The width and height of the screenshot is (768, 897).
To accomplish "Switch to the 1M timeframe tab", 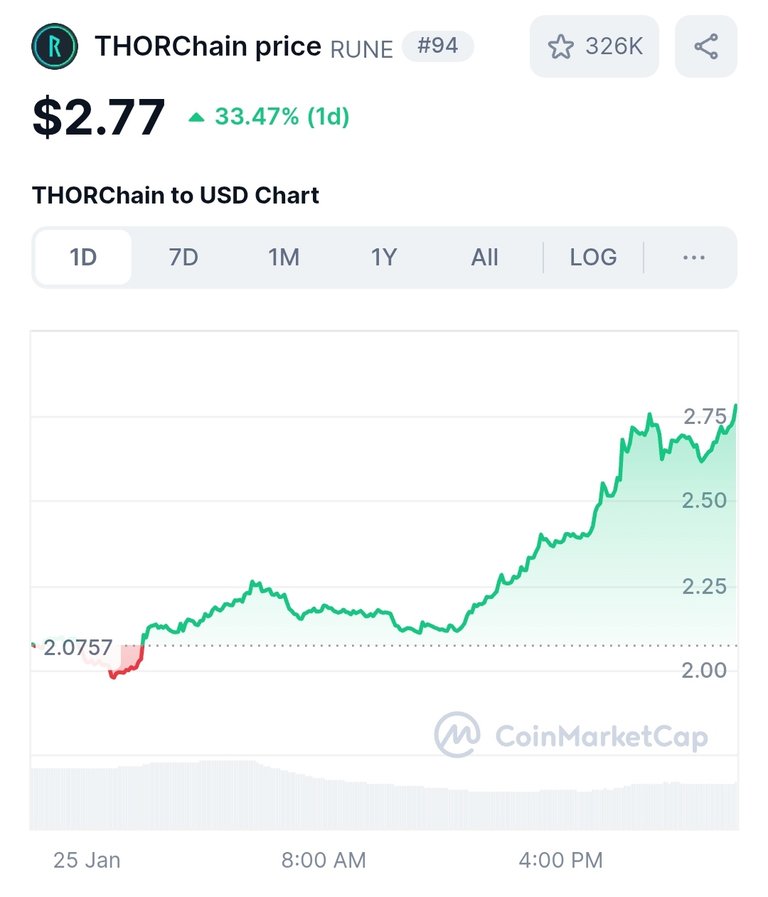I will 284,257.
